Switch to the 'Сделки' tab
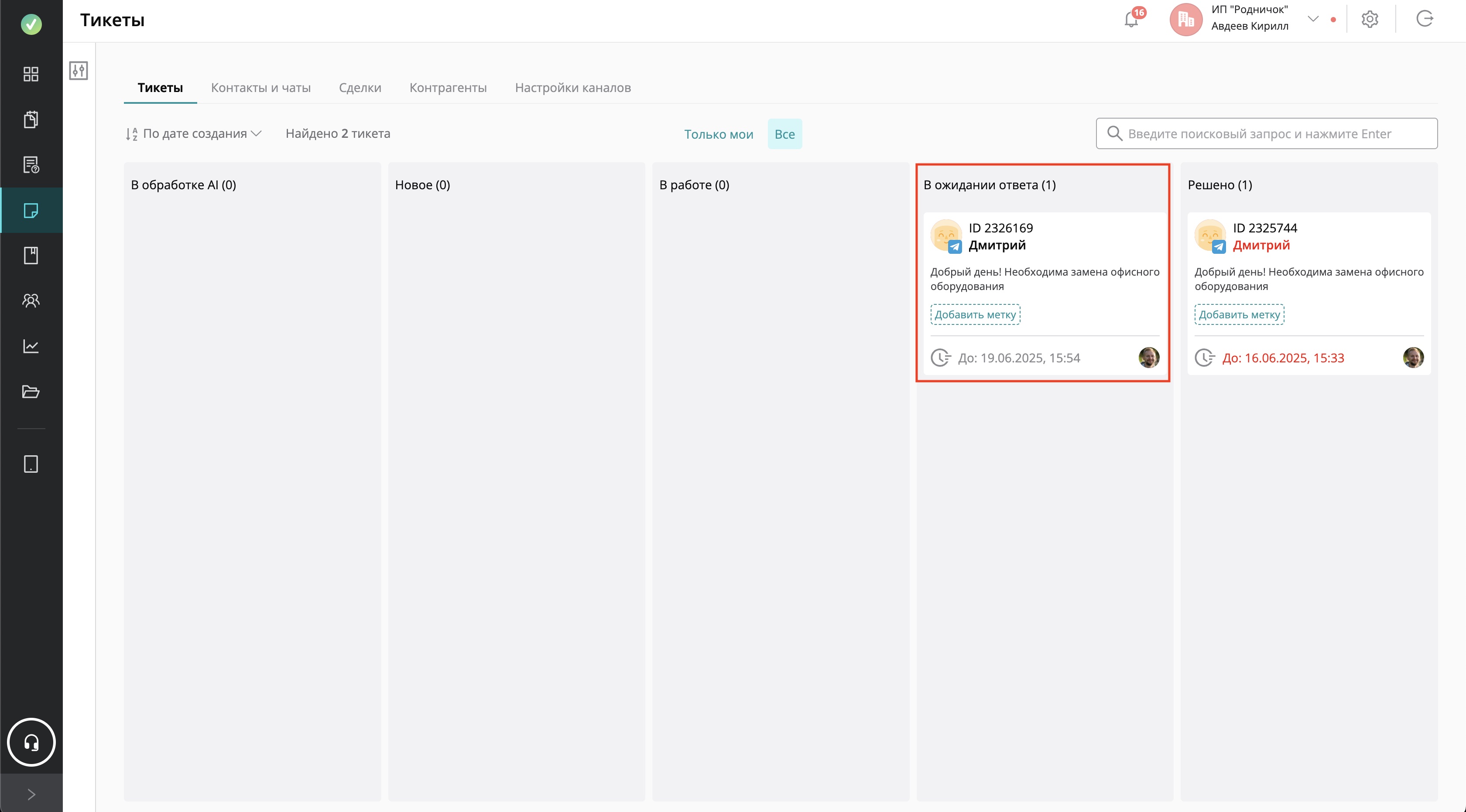This screenshot has width=1466, height=812. pyautogui.click(x=360, y=88)
